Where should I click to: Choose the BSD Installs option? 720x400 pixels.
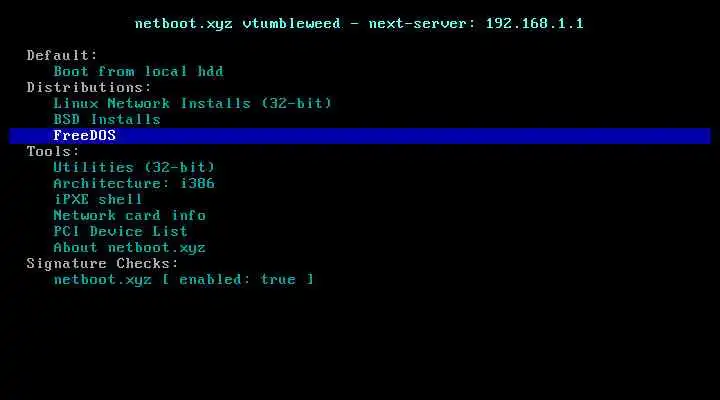[x=107, y=119]
